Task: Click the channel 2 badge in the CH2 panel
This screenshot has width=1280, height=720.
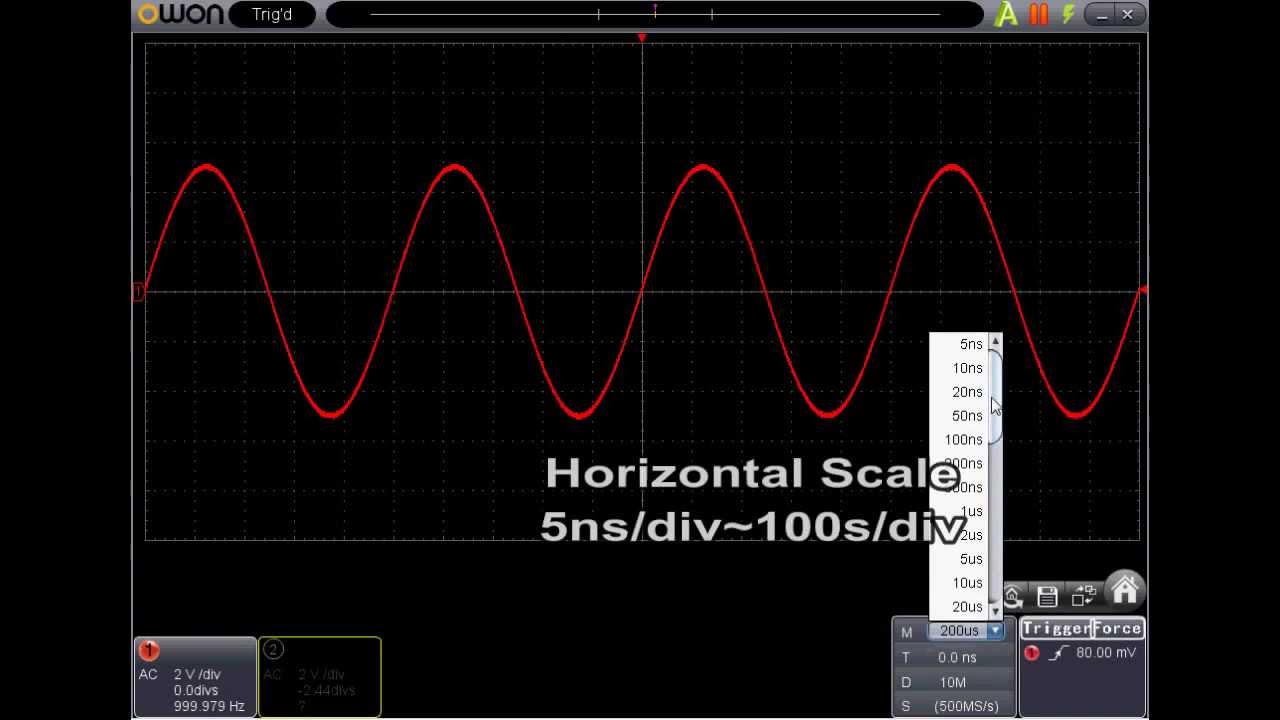Action: pos(272,651)
